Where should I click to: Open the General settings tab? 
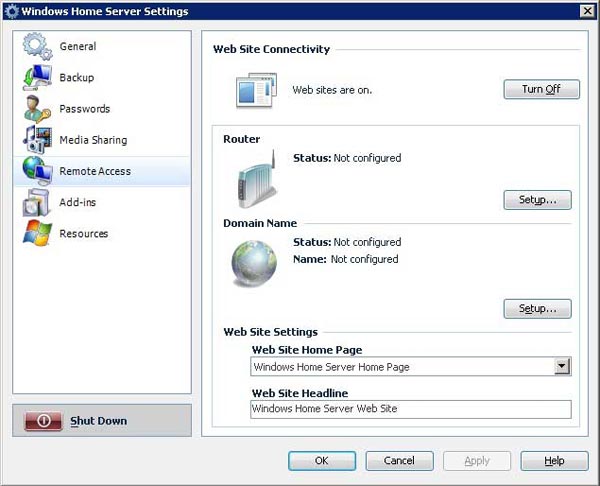coord(102,47)
